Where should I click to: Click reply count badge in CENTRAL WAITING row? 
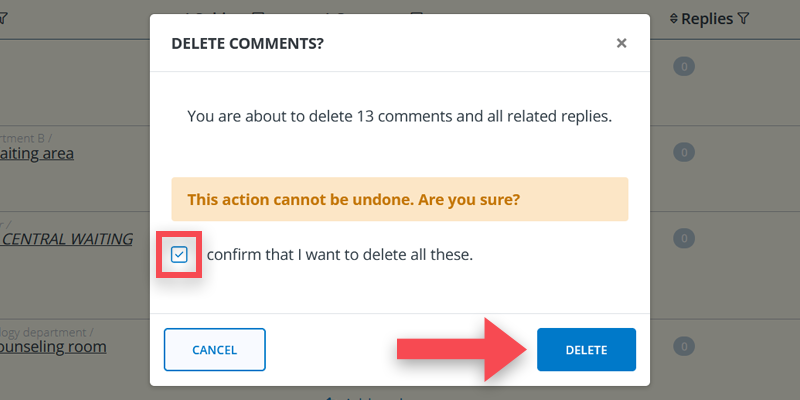tap(683, 238)
